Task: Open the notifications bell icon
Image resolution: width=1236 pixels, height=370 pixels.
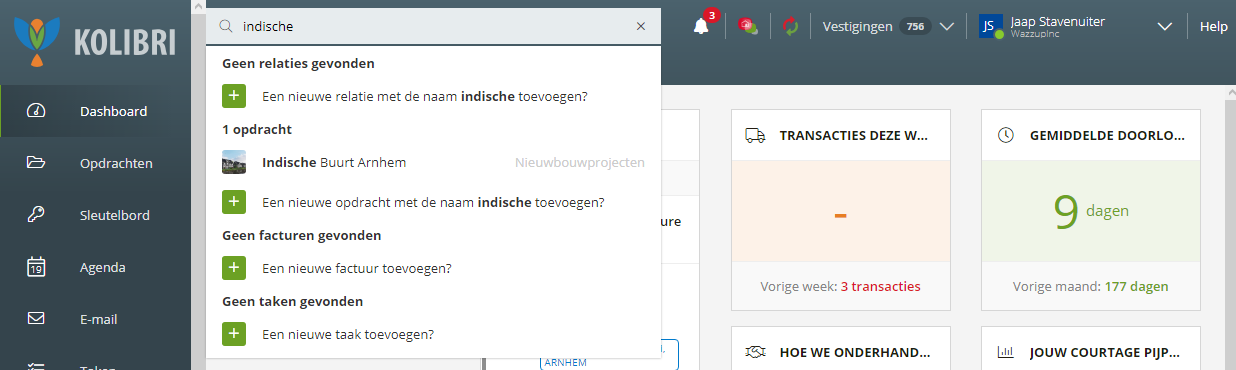Action: click(701, 27)
